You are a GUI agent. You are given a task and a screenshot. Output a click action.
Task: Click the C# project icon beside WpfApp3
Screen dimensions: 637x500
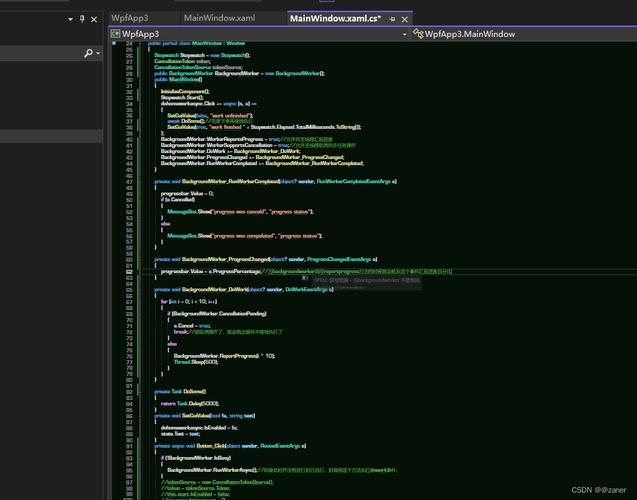tap(115, 34)
